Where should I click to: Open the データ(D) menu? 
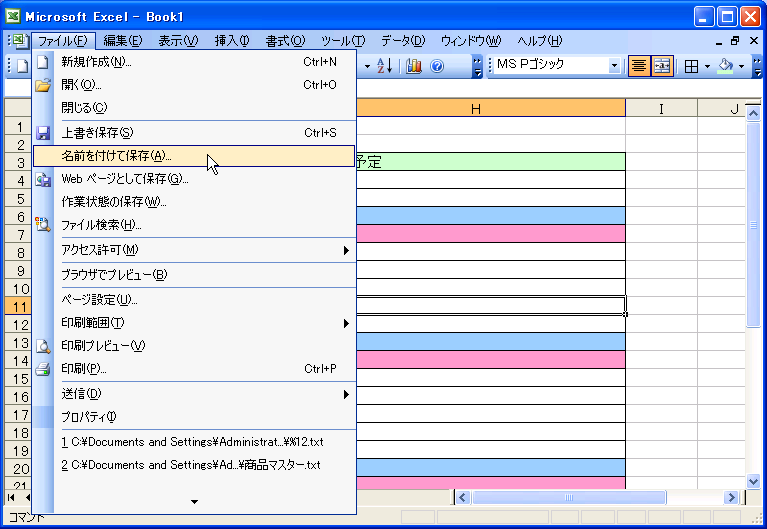point(403,41)
